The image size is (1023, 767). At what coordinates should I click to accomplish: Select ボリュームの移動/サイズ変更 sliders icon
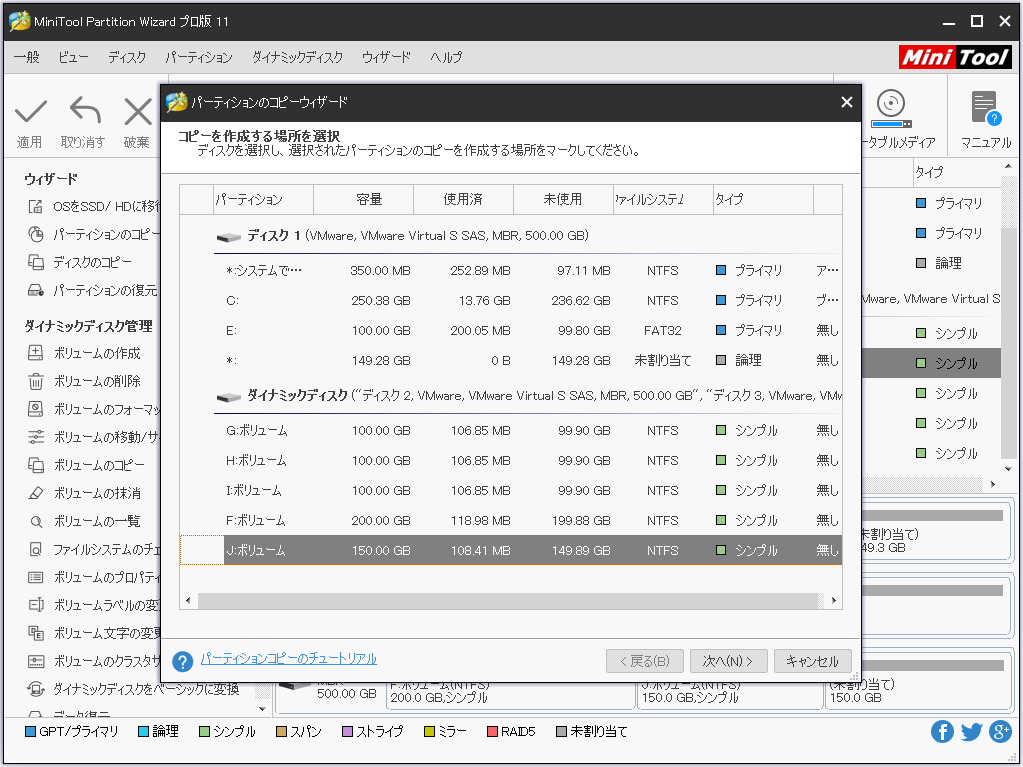(x=36, y=437)
